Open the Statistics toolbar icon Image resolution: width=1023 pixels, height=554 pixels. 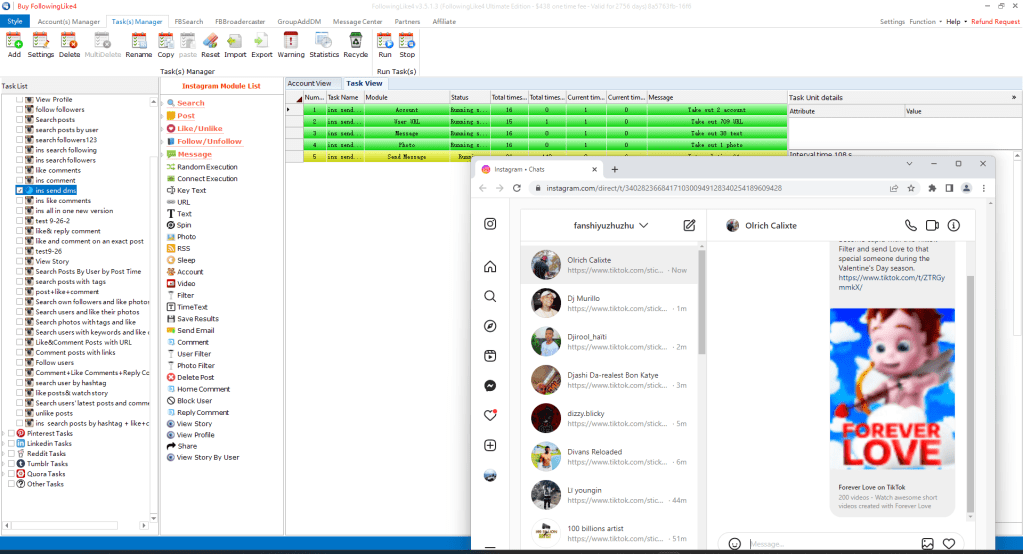pos(323,45)
